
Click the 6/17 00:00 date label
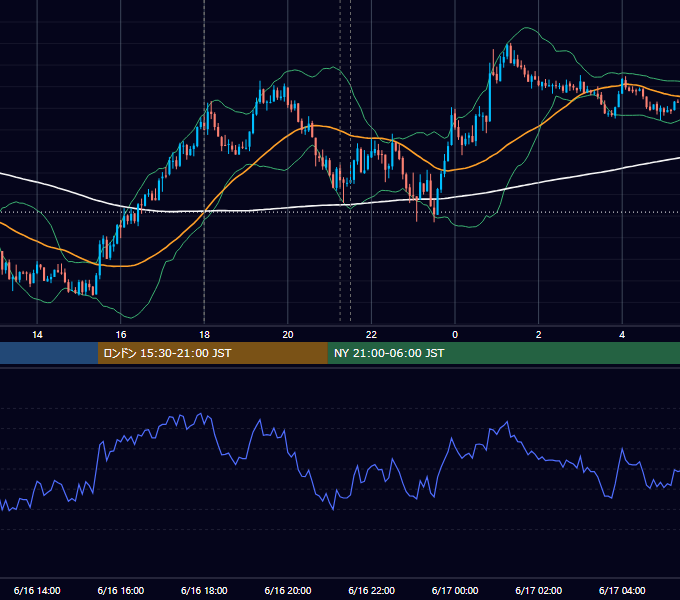click(x=455, y=590)
